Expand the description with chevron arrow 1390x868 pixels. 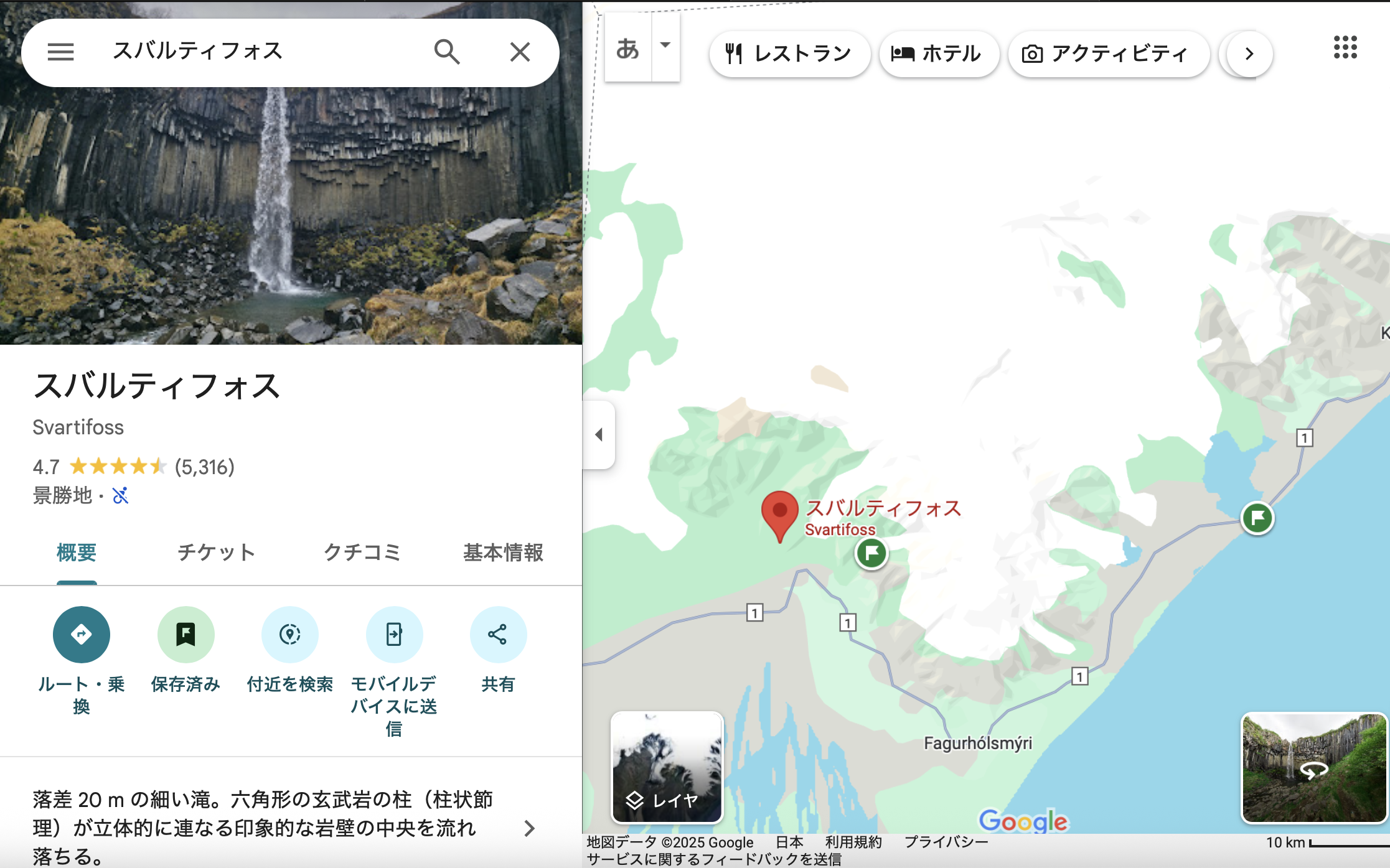[x=529, y=828]
